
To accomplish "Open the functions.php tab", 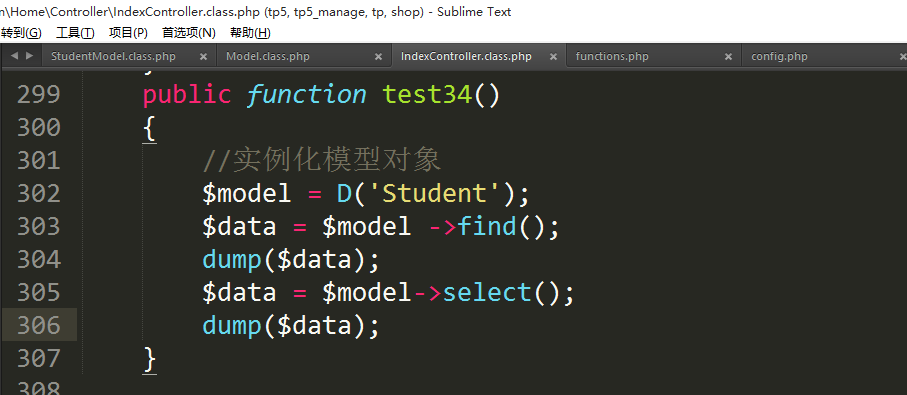I will click(x=612, y=57).
